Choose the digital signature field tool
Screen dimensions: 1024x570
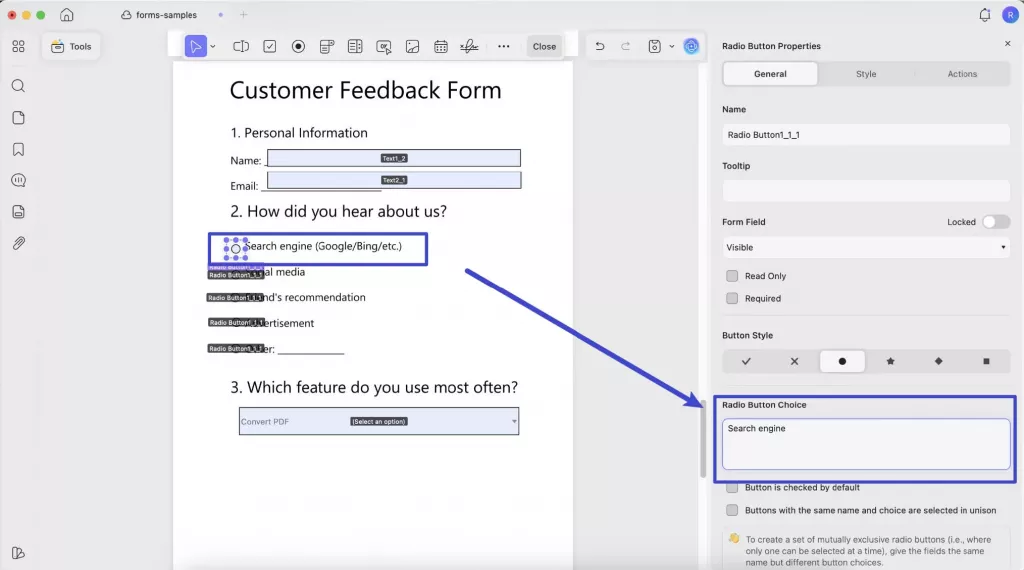point(469,46)
